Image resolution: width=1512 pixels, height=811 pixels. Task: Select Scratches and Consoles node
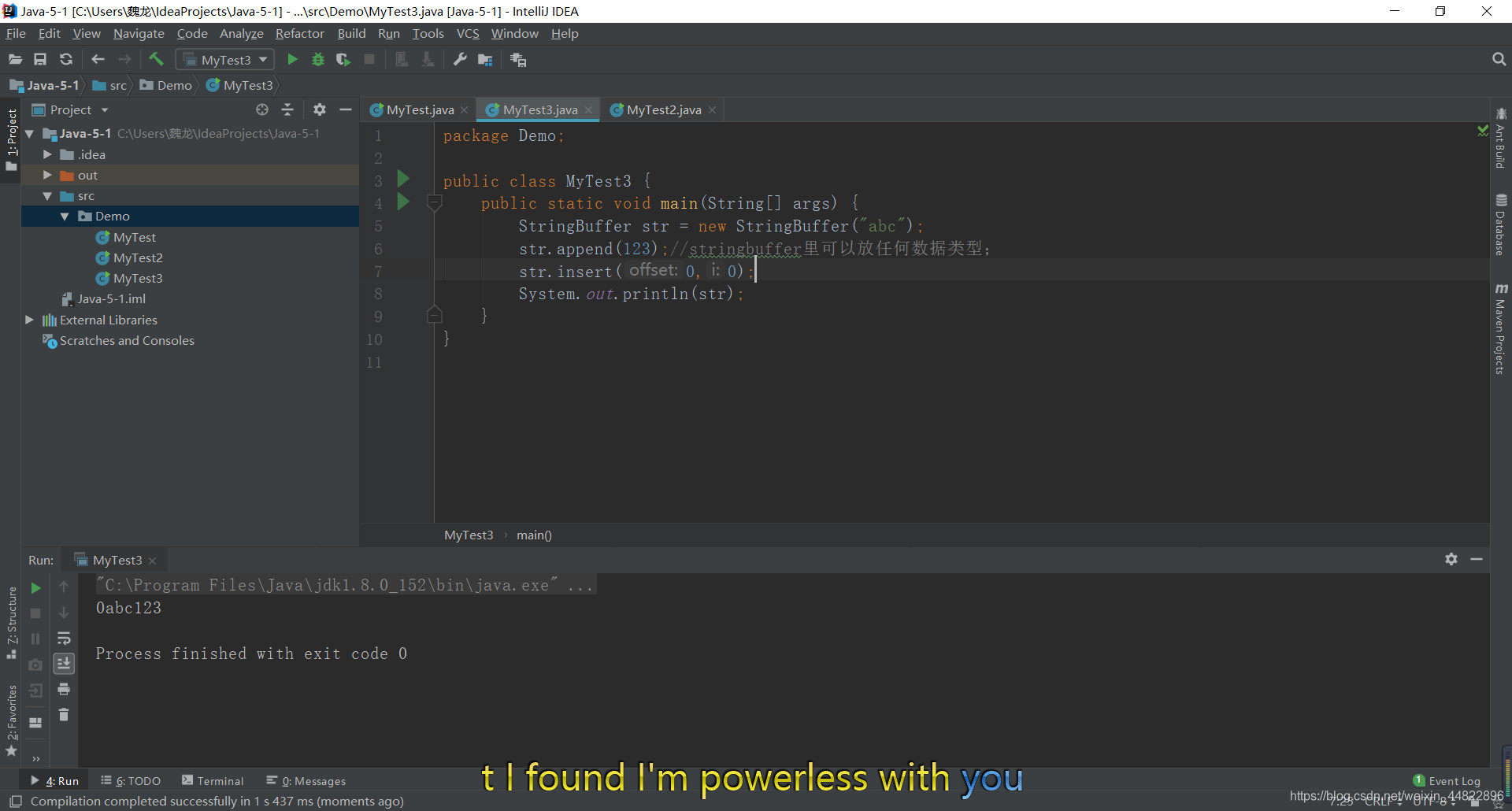127,341
